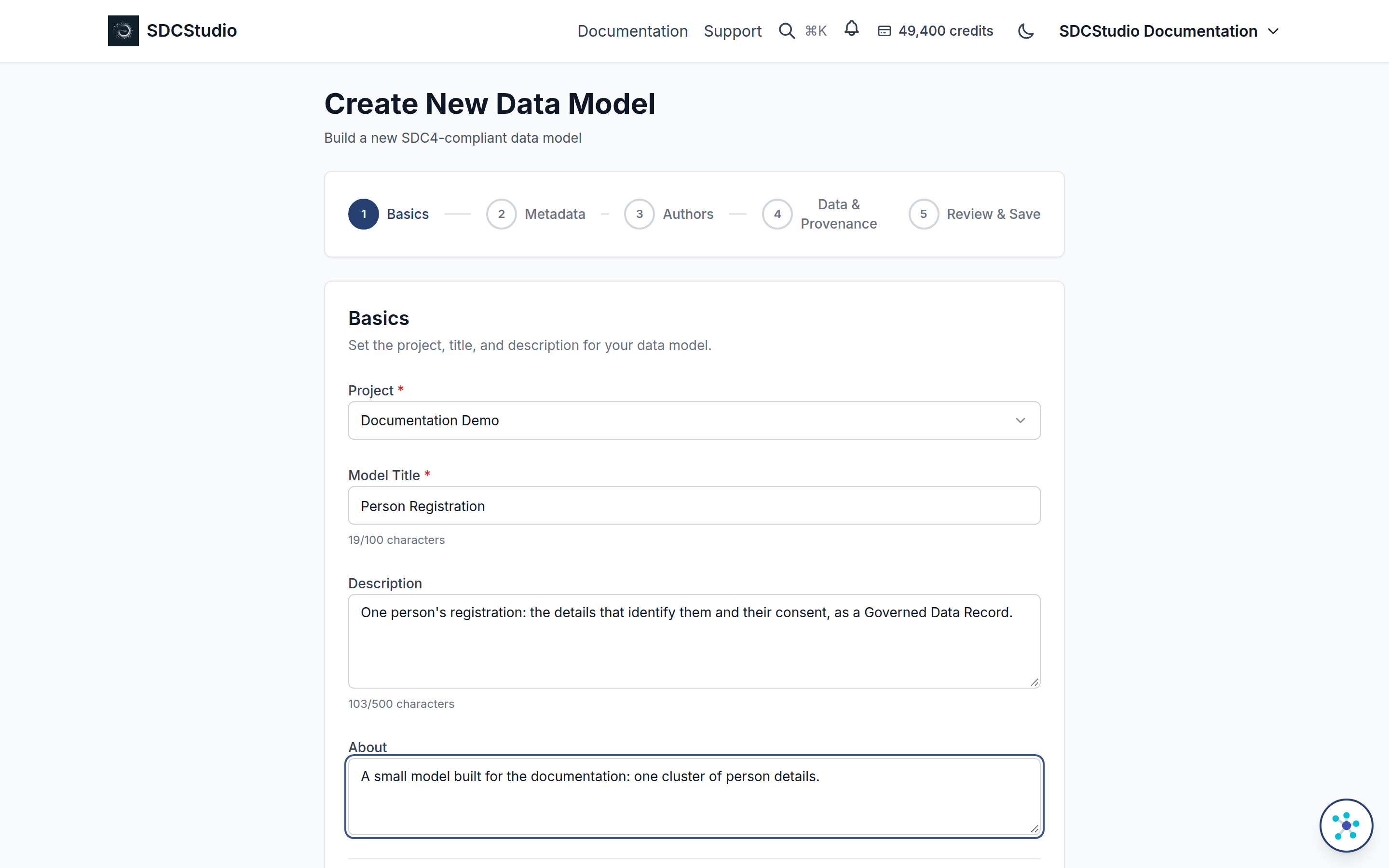This screenshot has height=868, width=1389.
Task: Click the 19/100 characters counter
Action: (x=396, y=540)
